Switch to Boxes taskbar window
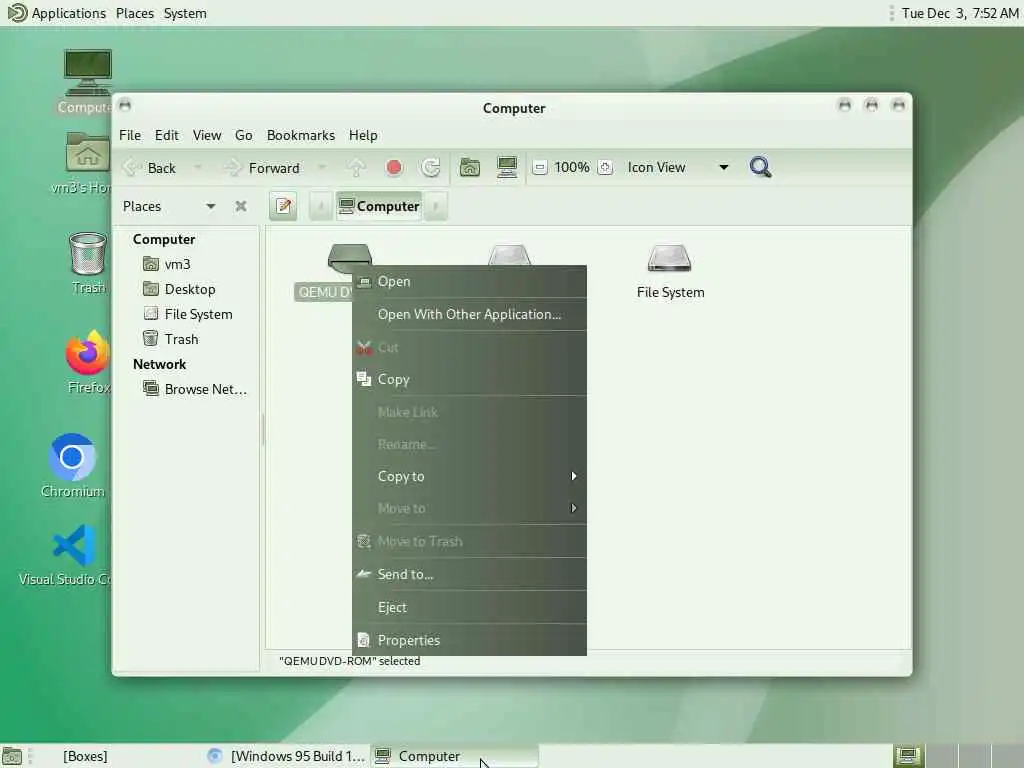This screenshot has width=1024, height=768. click(118, 756)
